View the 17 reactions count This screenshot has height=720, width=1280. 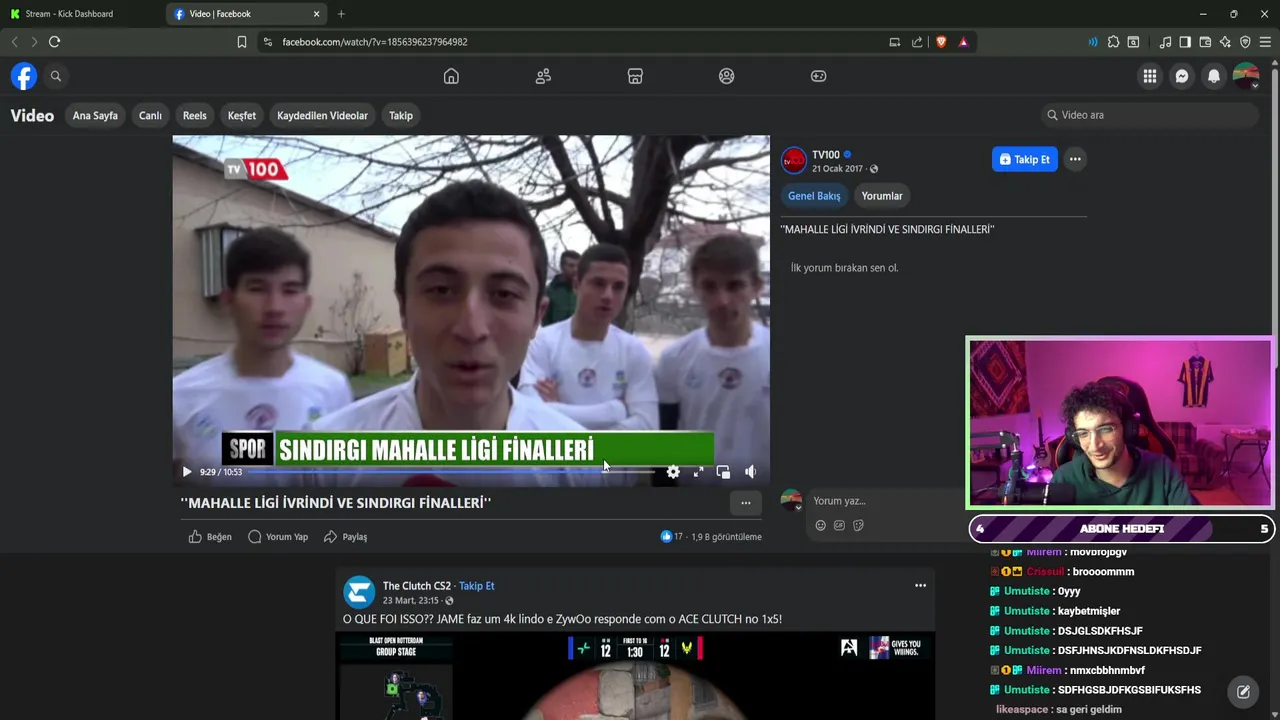(x=672, y=537)
